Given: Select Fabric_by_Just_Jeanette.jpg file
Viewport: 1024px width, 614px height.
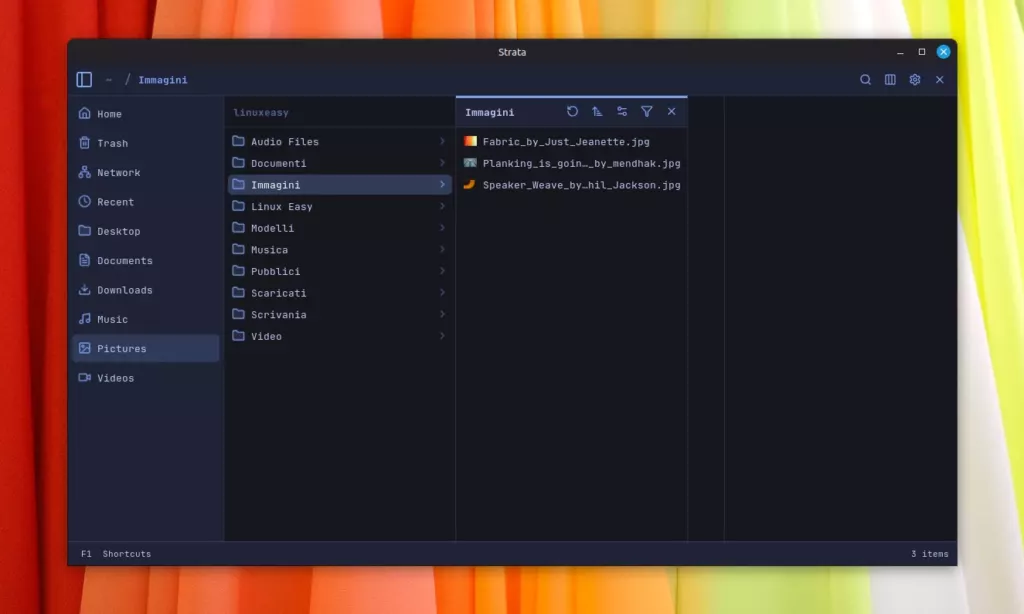Looking at the screenshot, I should point(571,142).
